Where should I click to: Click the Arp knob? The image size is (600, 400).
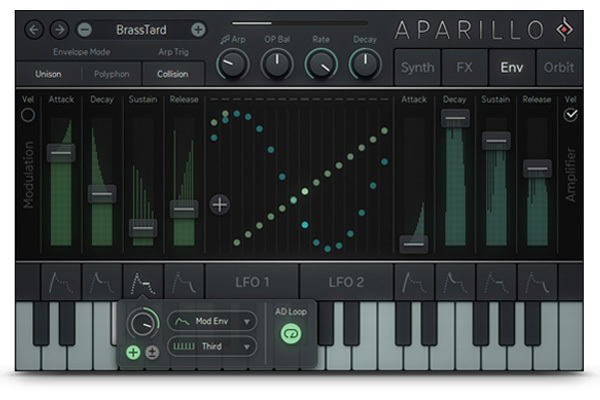233,64
